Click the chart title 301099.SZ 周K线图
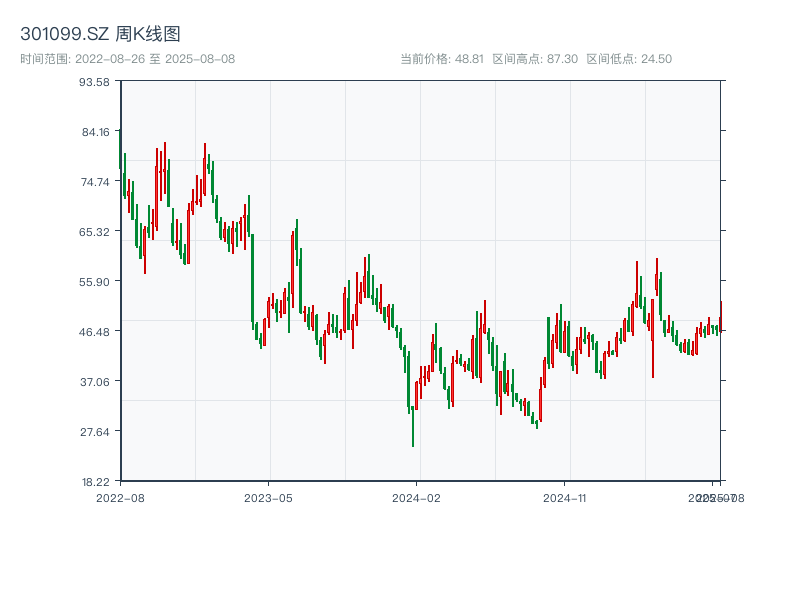 coord(100,34)
